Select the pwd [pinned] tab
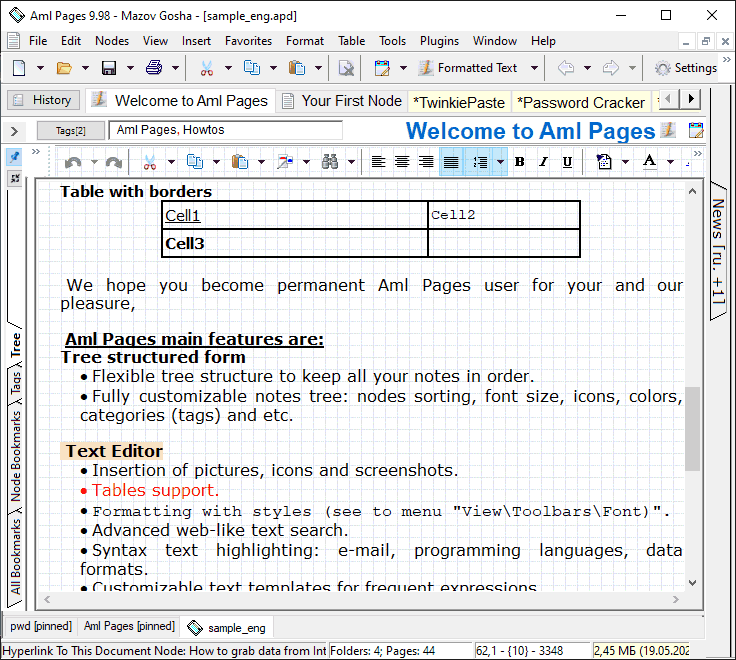Screen dimensions: 736x660 point(41,626)
